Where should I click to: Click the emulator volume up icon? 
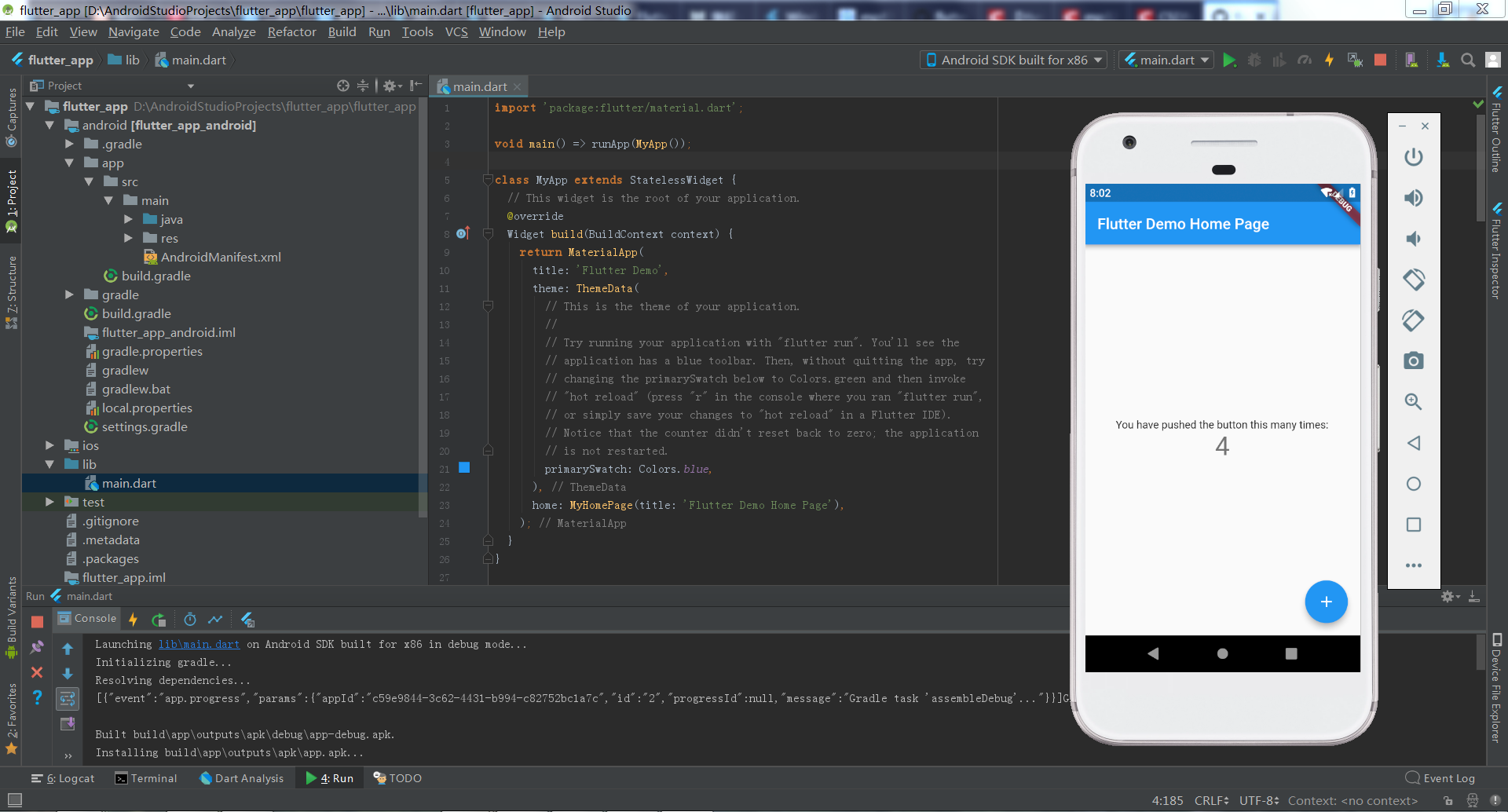(x=1413, y=198)
